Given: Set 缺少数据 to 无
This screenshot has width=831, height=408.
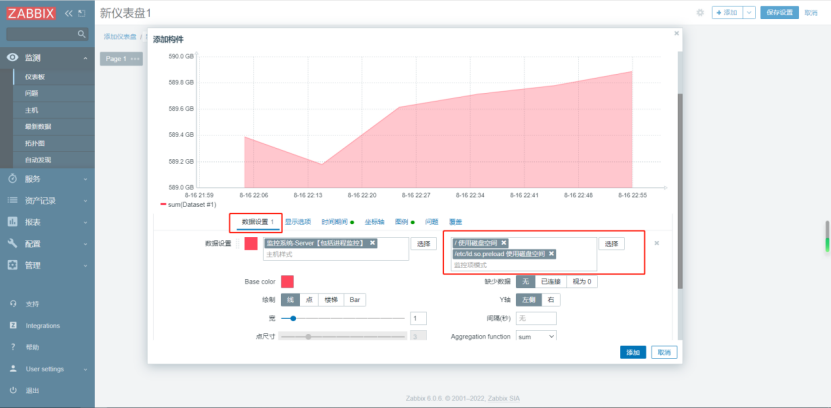Looking at the screenshot, I should pyautogui.click(x=526, y=281).
